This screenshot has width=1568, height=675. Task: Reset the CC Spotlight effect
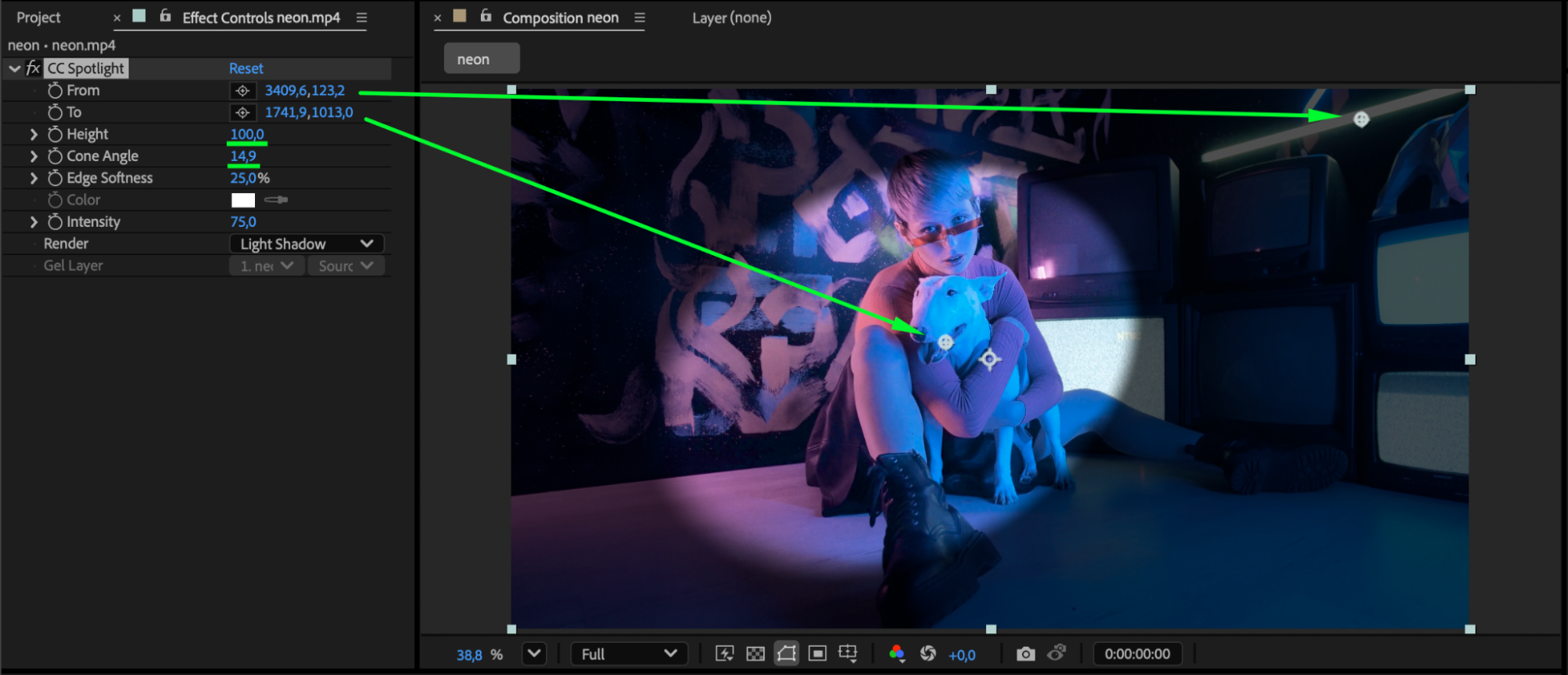pos(246,68)
